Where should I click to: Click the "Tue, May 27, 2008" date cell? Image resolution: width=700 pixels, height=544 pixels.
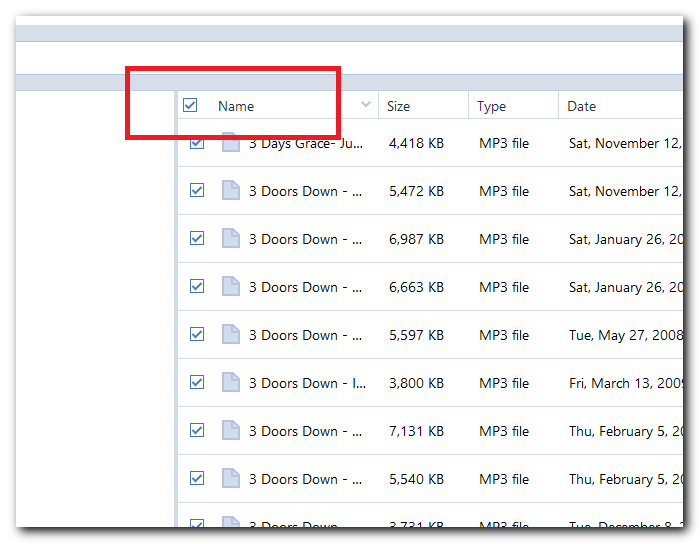[626, 336]
